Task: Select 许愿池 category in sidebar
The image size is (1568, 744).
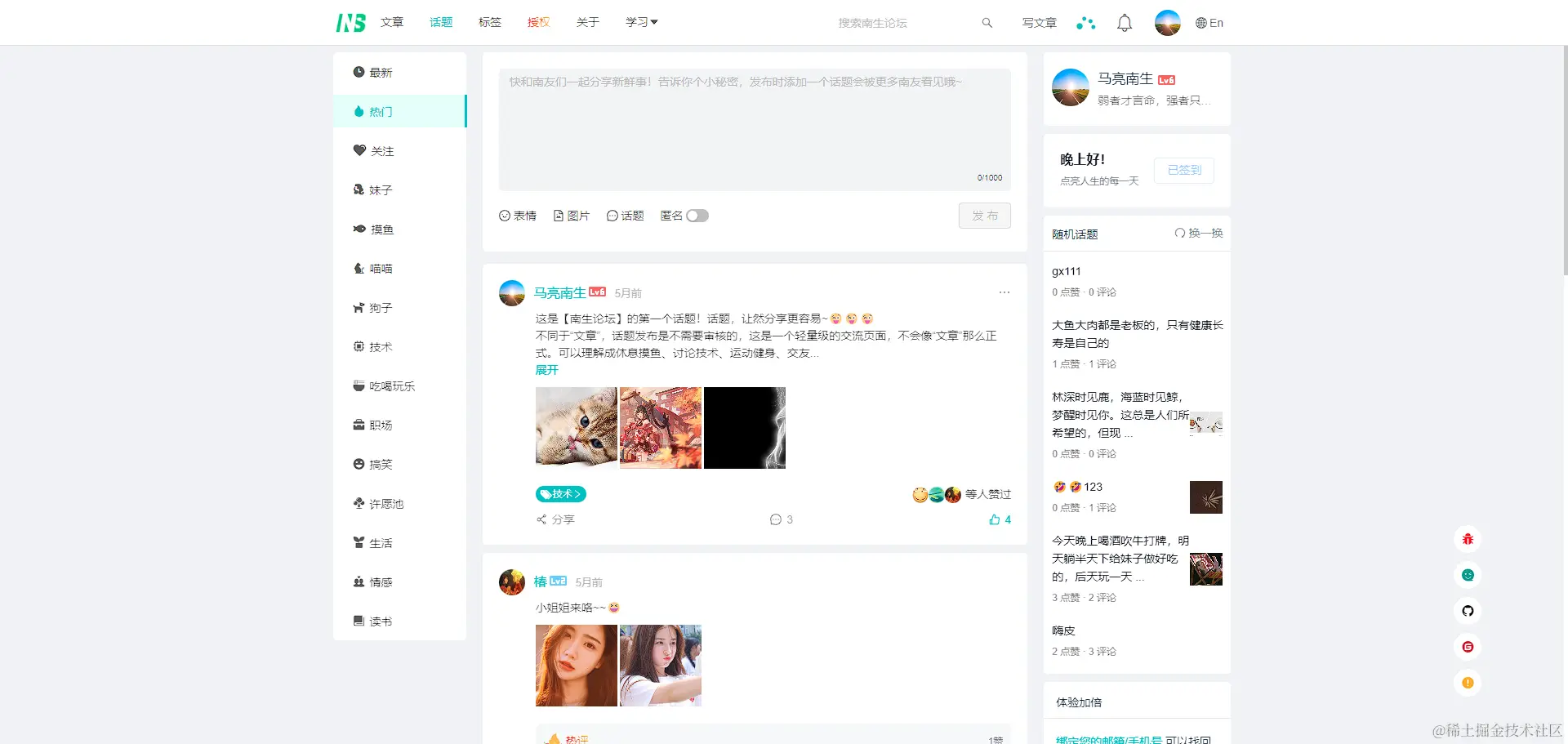Action: pyautogui.click(x=400, y=504)
